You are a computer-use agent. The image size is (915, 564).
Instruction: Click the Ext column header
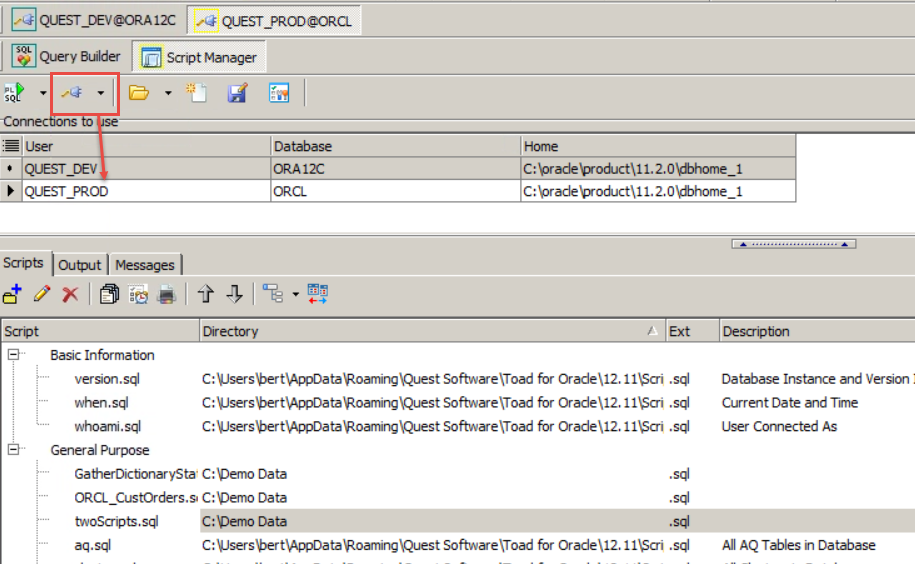click(x=692, y=331)
